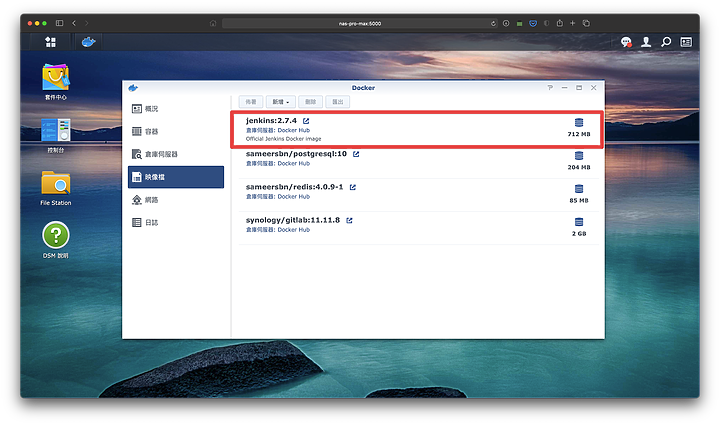The width and height of the screenshot is (720, 425).
Task: Click the browser address bar showing nas-pro-max:5000
Action: click(x=360, y=23)
